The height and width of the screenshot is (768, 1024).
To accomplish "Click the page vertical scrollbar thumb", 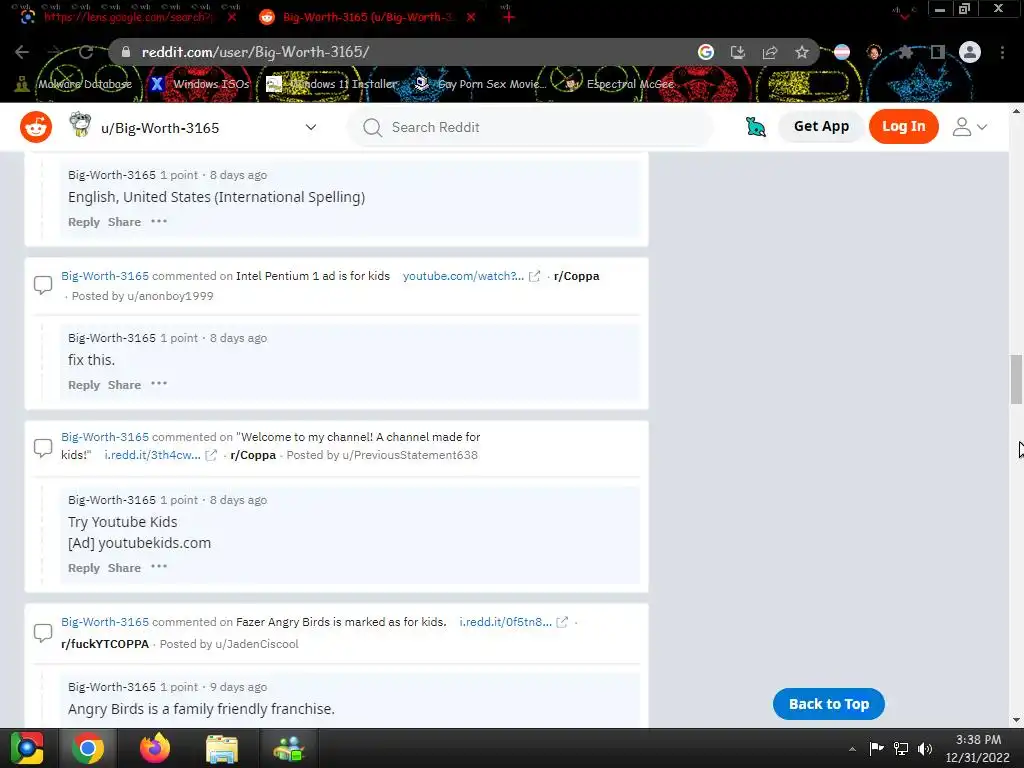I will pyautogui.click(x=1016, y=379).
